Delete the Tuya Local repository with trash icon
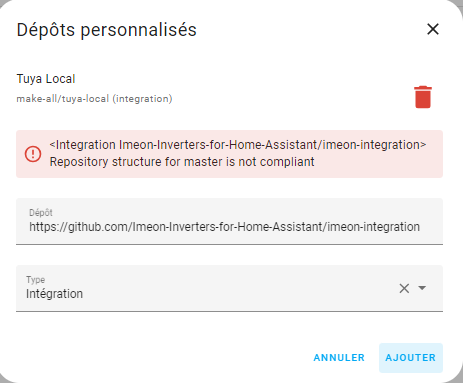Image resolution: width=463 pixels, height=383 pixels. tap(423, 97)
